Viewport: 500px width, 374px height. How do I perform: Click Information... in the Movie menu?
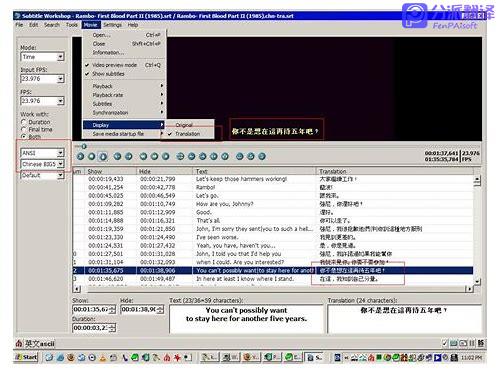(123, 52)
